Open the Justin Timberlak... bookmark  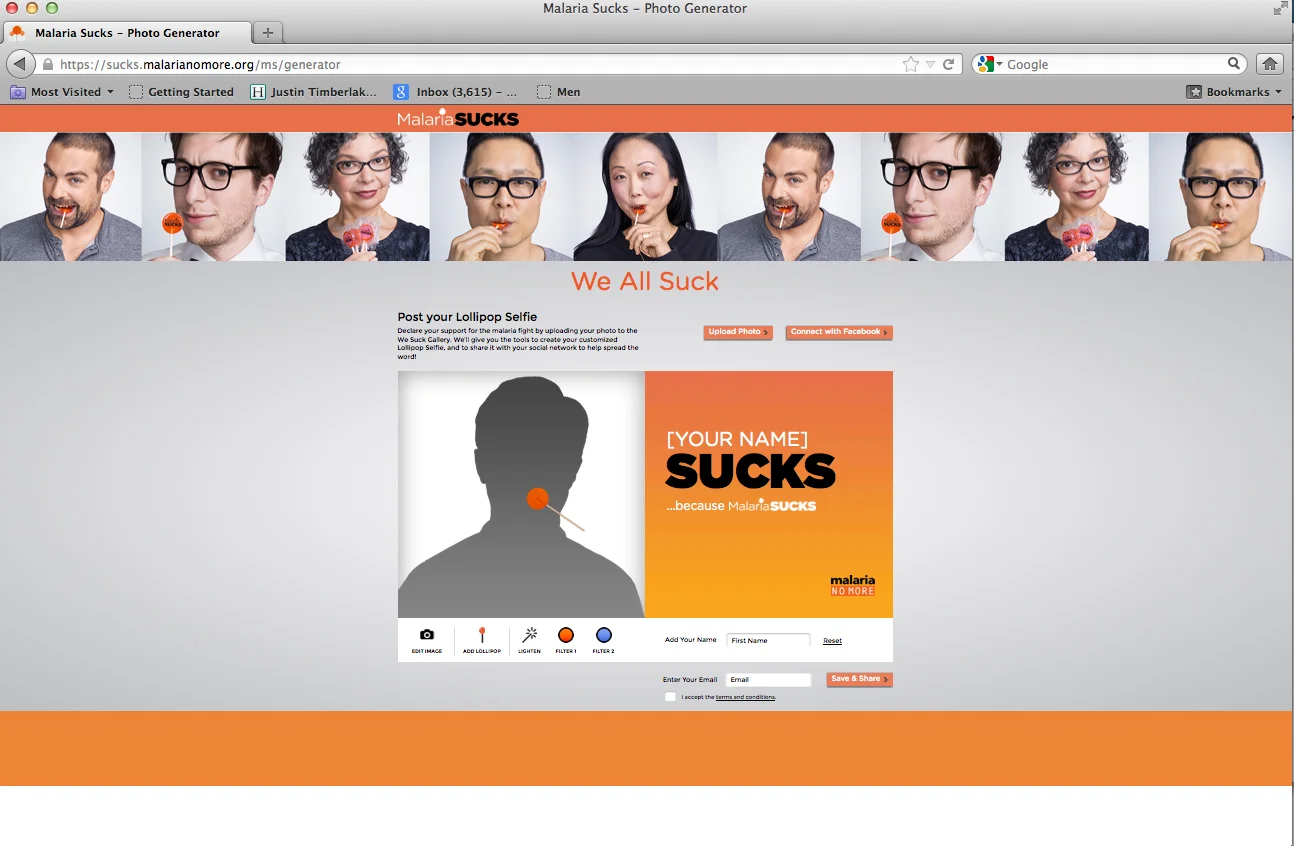pyautogui.click(x=313, y=92)
